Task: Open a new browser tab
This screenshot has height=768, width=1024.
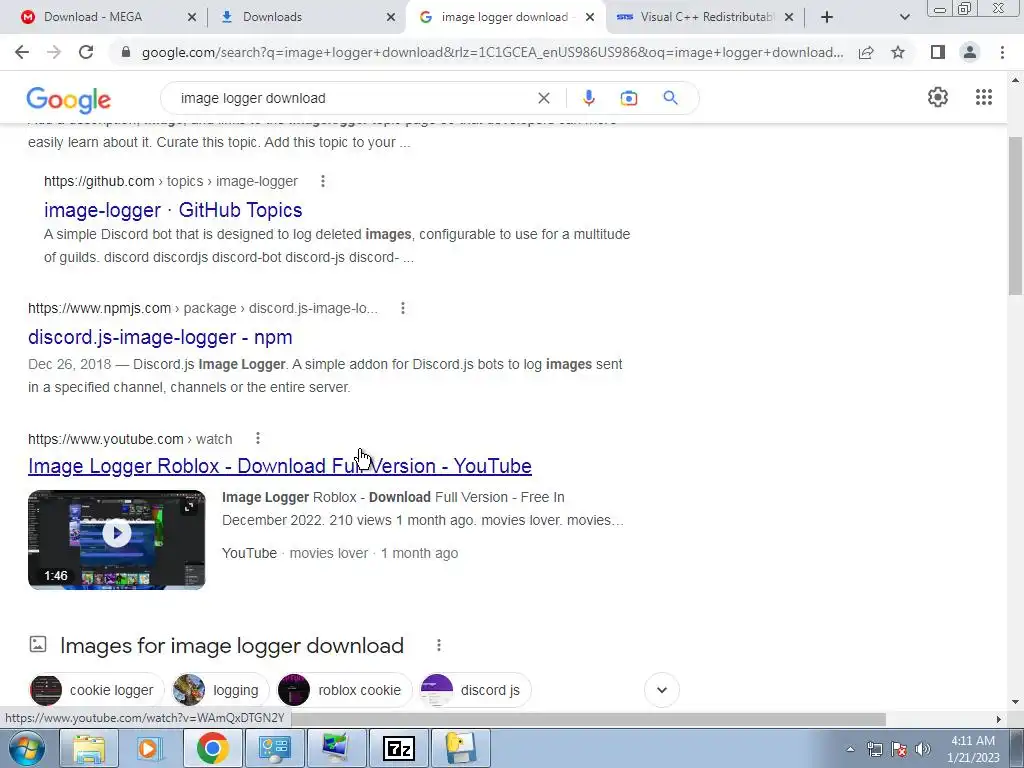Action: click(827, 17)
